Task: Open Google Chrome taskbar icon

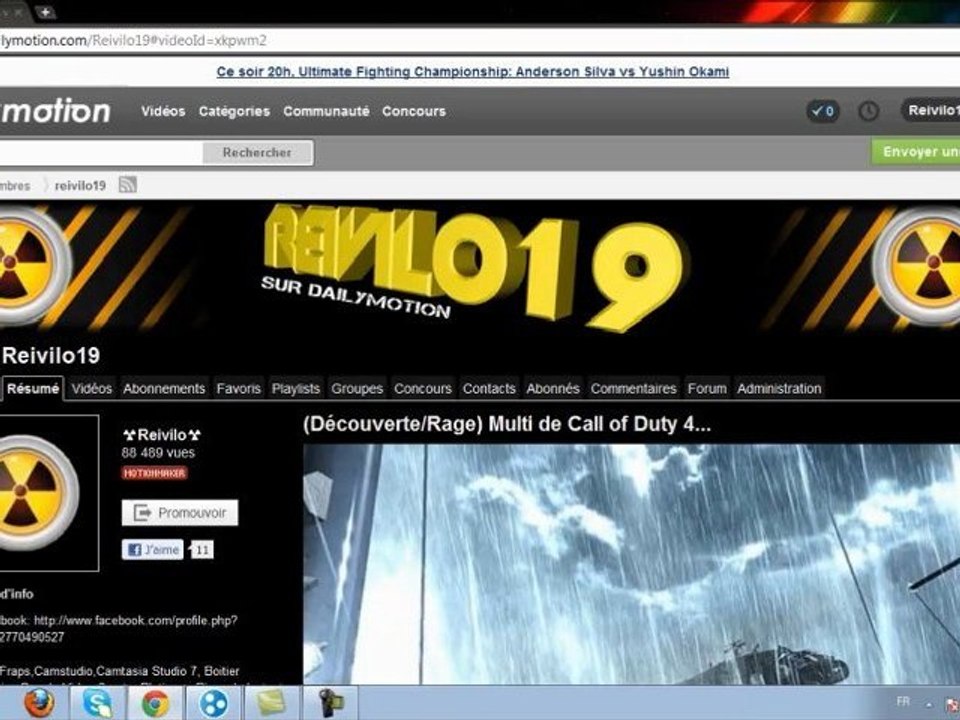Action: (x=156, y=703)
